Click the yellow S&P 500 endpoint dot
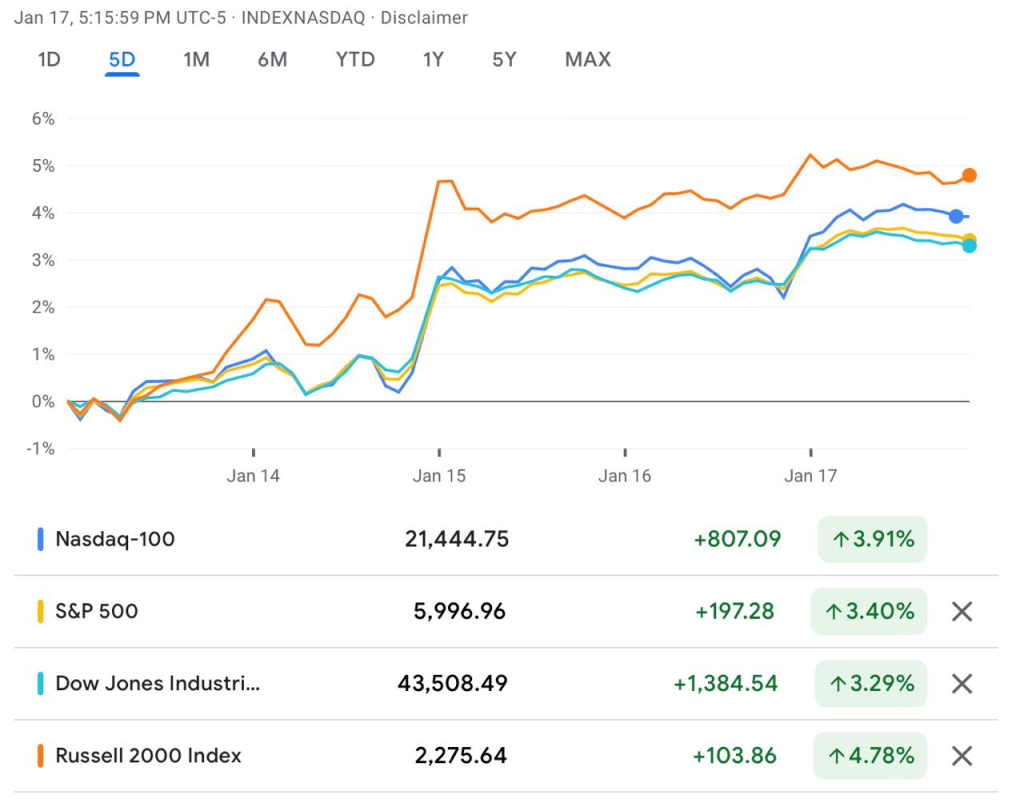 point(969,239)
